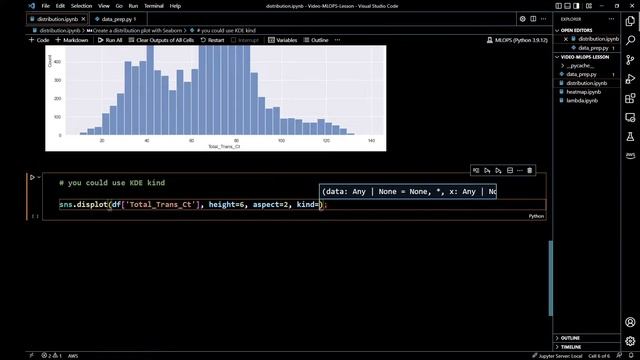Split the cell from cell toolbar
This screenshot has width=640, height=360.
510,170
